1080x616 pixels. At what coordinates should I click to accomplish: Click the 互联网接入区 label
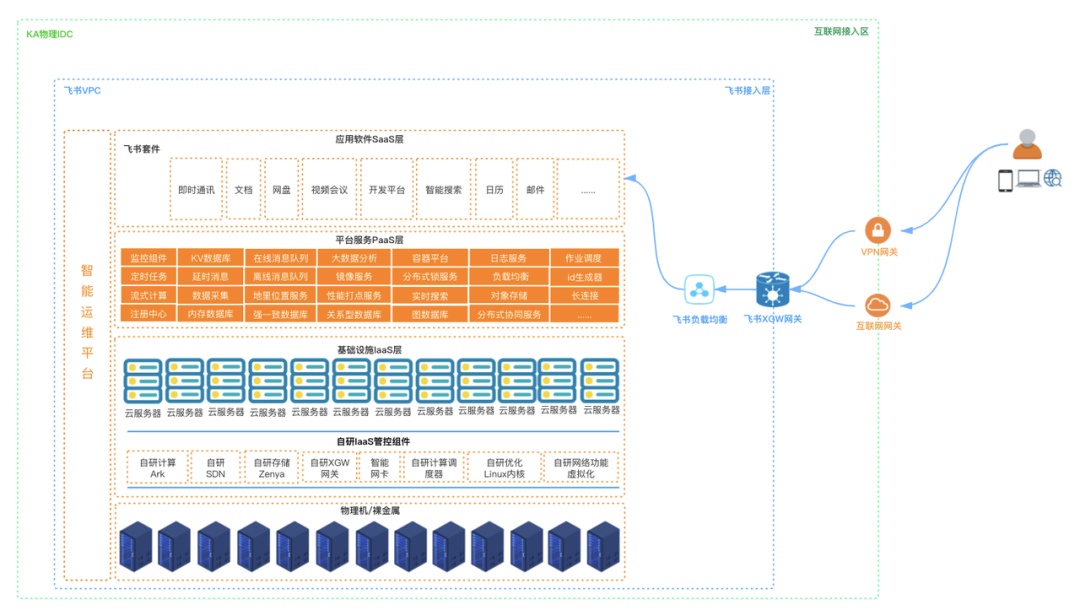[x=841, y=31]
